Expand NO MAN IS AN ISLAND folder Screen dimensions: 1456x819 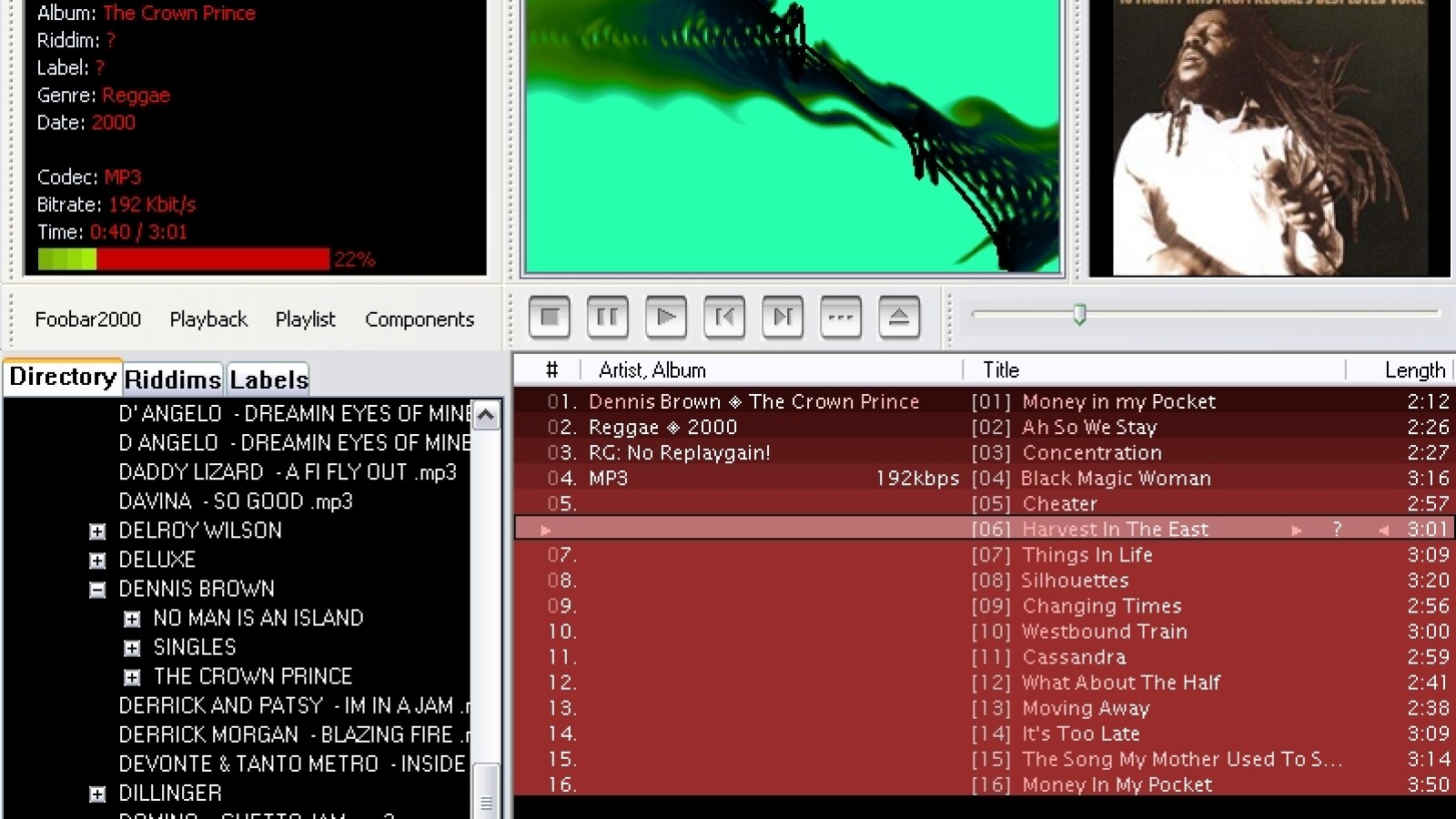[x=132, y=619]
